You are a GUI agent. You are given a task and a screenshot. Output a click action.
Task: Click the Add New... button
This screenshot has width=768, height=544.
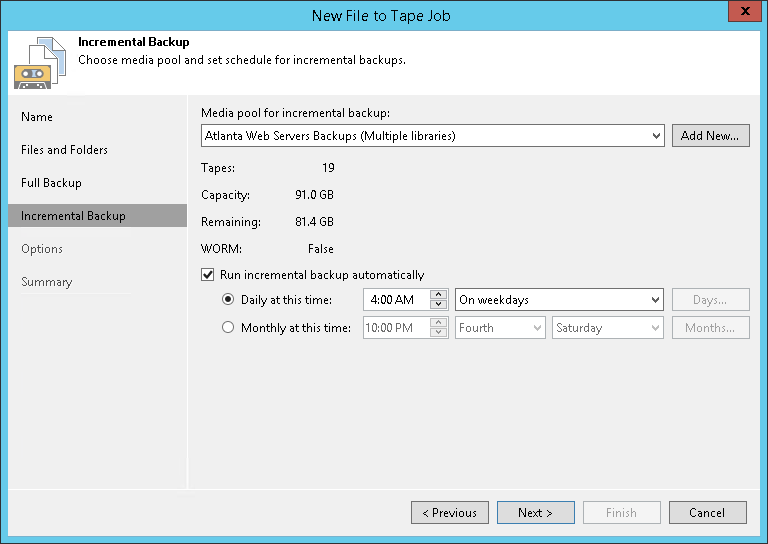710,136
